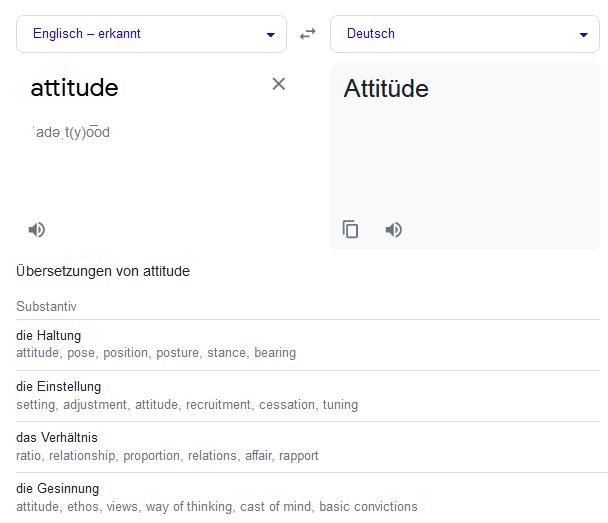The image size is (608, 523).
Task: Click the target language dropdown arrow
Action: pyautogui.click(x=584, y=35)
